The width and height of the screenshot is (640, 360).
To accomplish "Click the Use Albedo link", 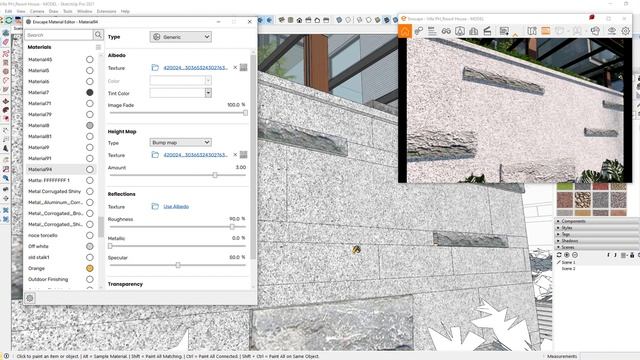I will coord(176,207).
